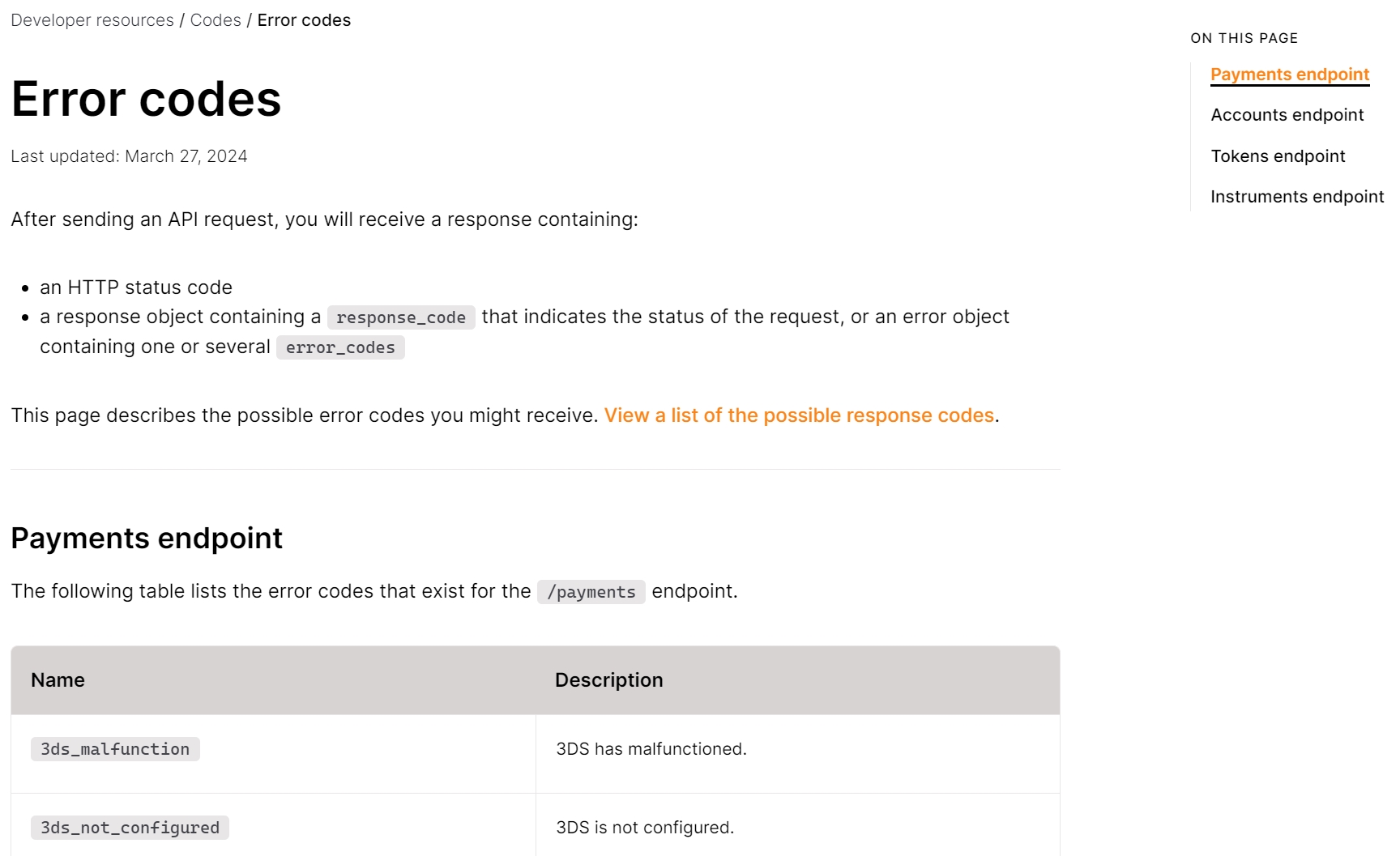Viewport: 1400px width, 856px height.
Task: Open the Developer resources breadcrumb link
Action: 92,20
